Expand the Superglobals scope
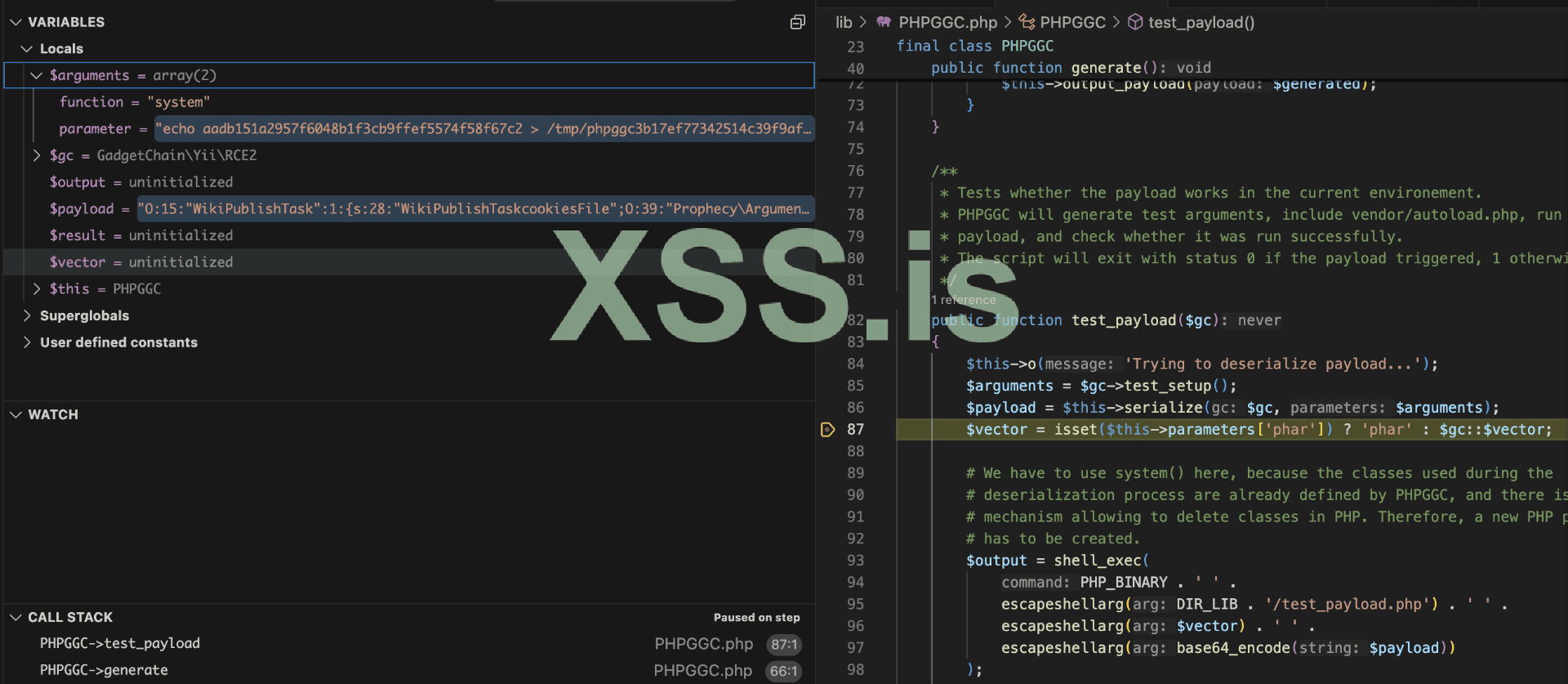 27,315
